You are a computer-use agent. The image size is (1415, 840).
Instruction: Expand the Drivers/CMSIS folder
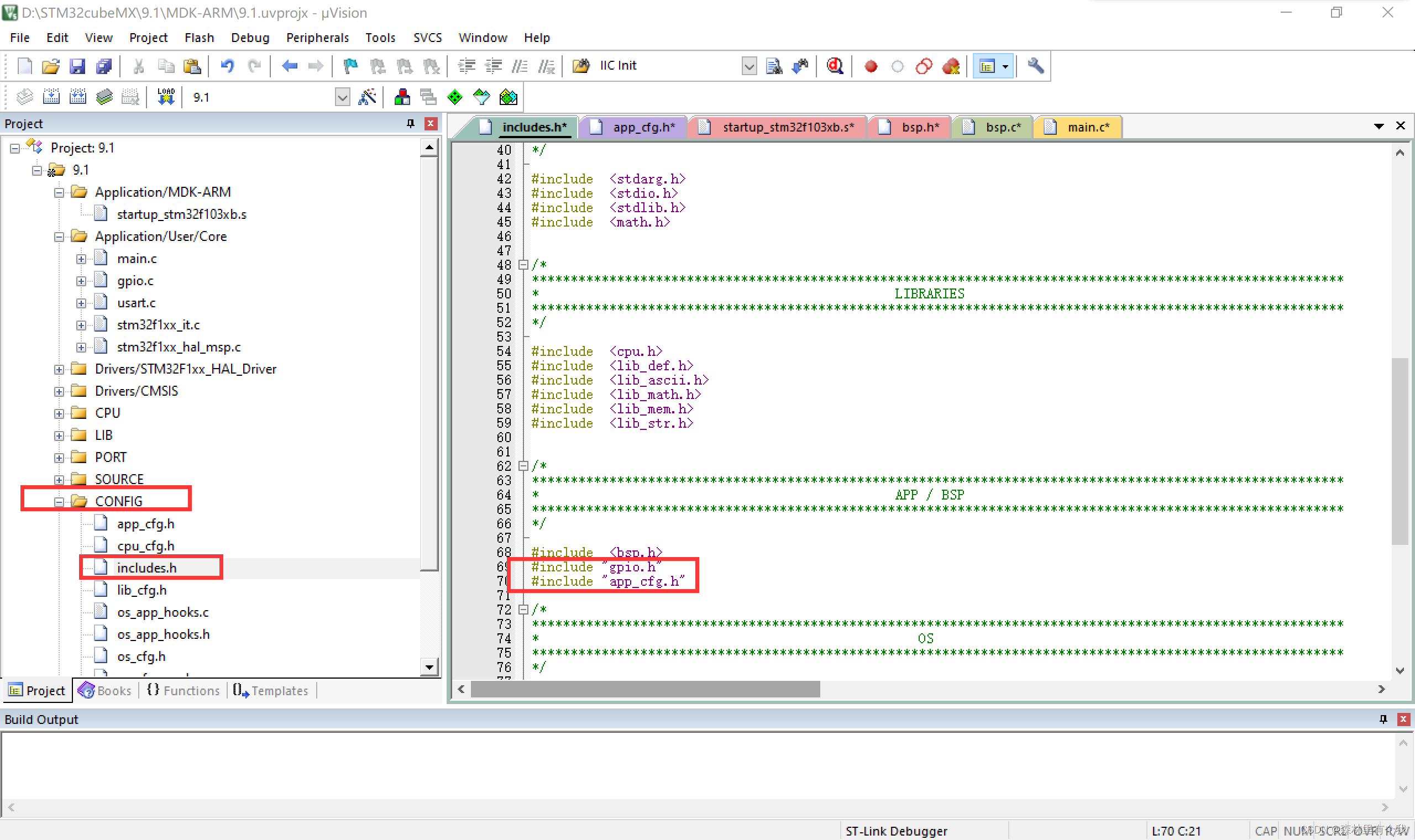59,391
